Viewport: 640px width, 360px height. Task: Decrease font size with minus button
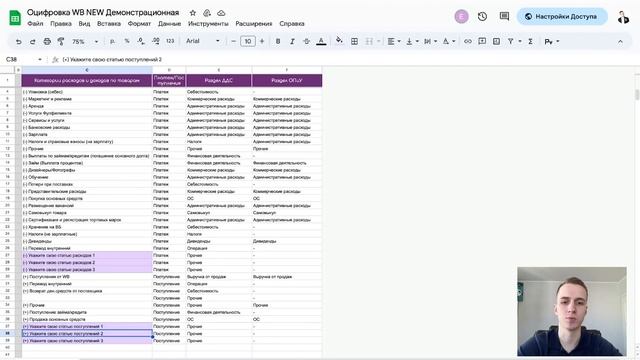233,41
